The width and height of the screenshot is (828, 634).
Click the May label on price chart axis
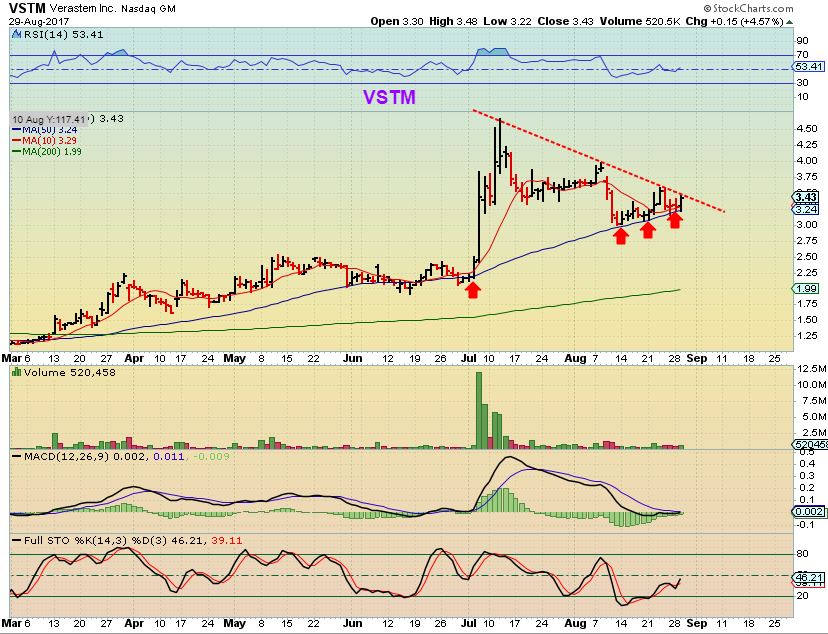[x=234, y=358]
